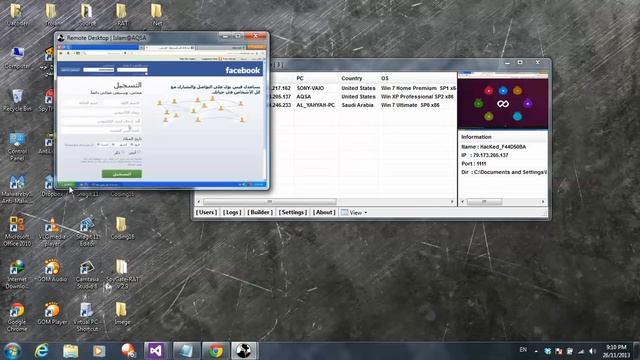This screenshot has height=360, width=640.
Task: Open the Control Panel shortcut
Action: (17, 146)
